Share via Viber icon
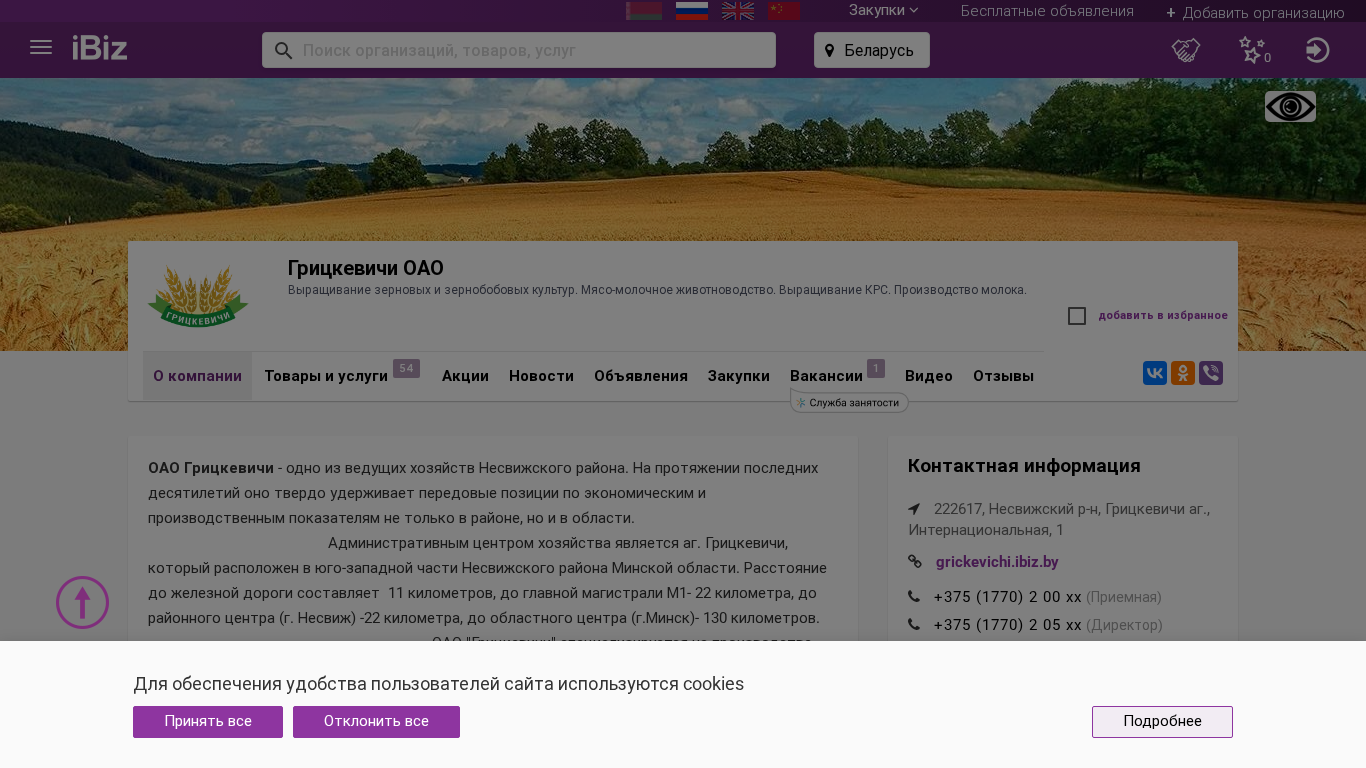The image size is (1366, 768). [1211, 373]
